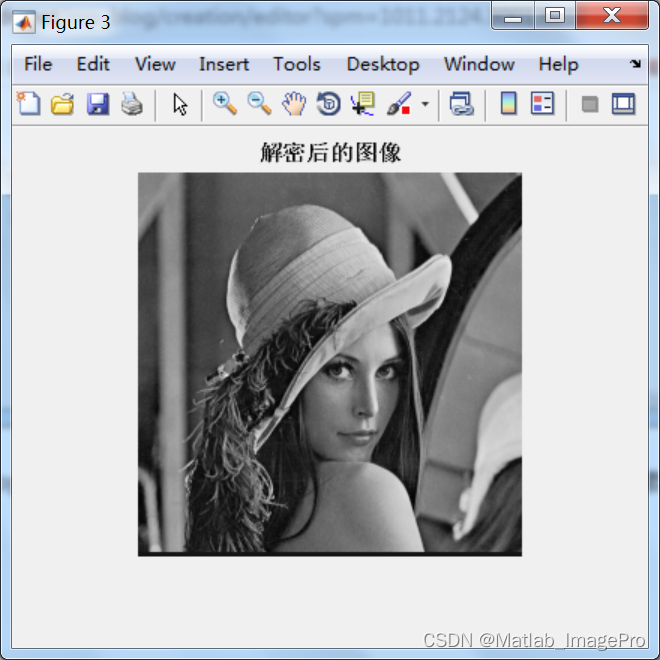The image size is (660, 660).
Task: Open a file via the folder icon
Action: pos(62,104)
